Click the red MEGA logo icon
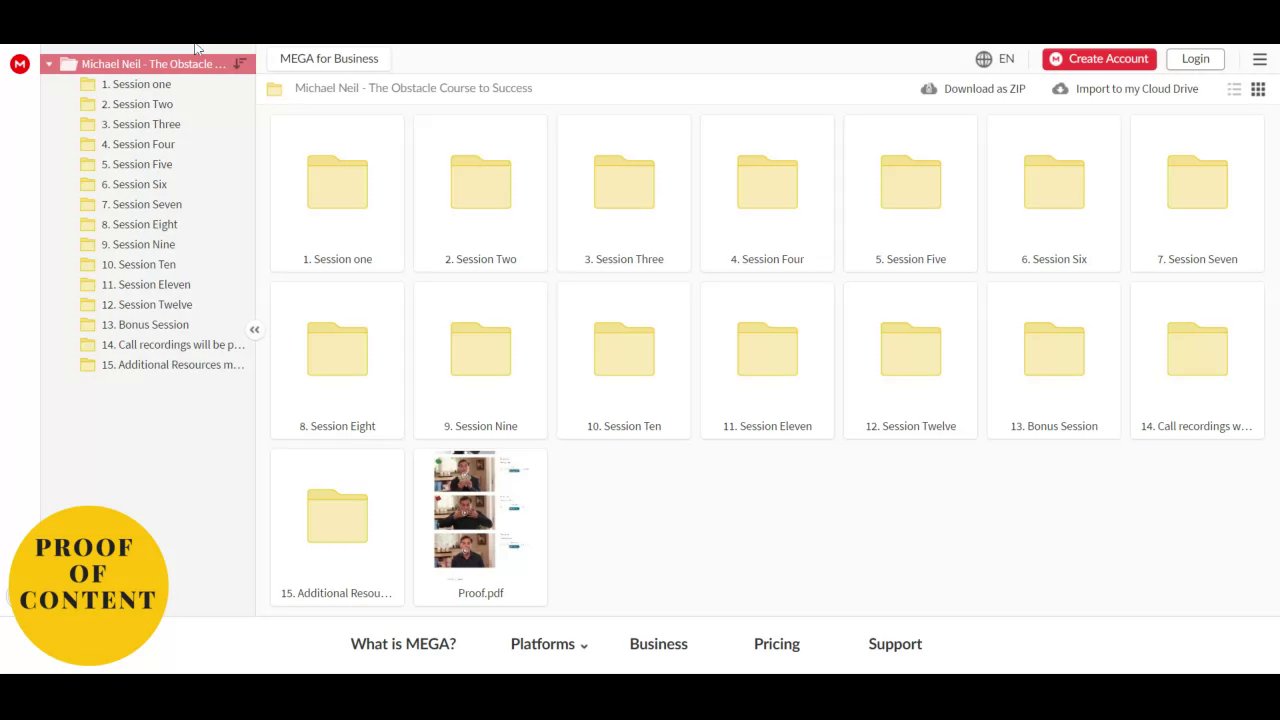Viewport: 1280px width, 720px height. pyautogui.click(x=19, y=64)
